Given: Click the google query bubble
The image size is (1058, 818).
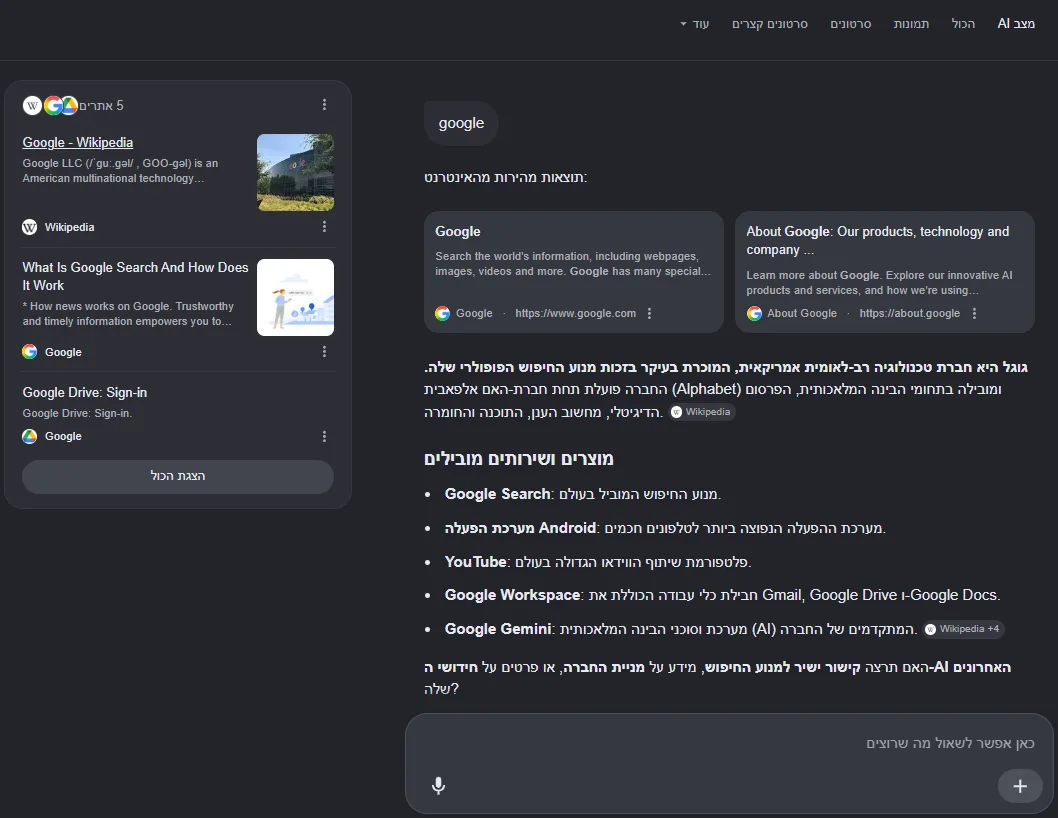Looking at the screenshot, I should click(x=462, y=123).
